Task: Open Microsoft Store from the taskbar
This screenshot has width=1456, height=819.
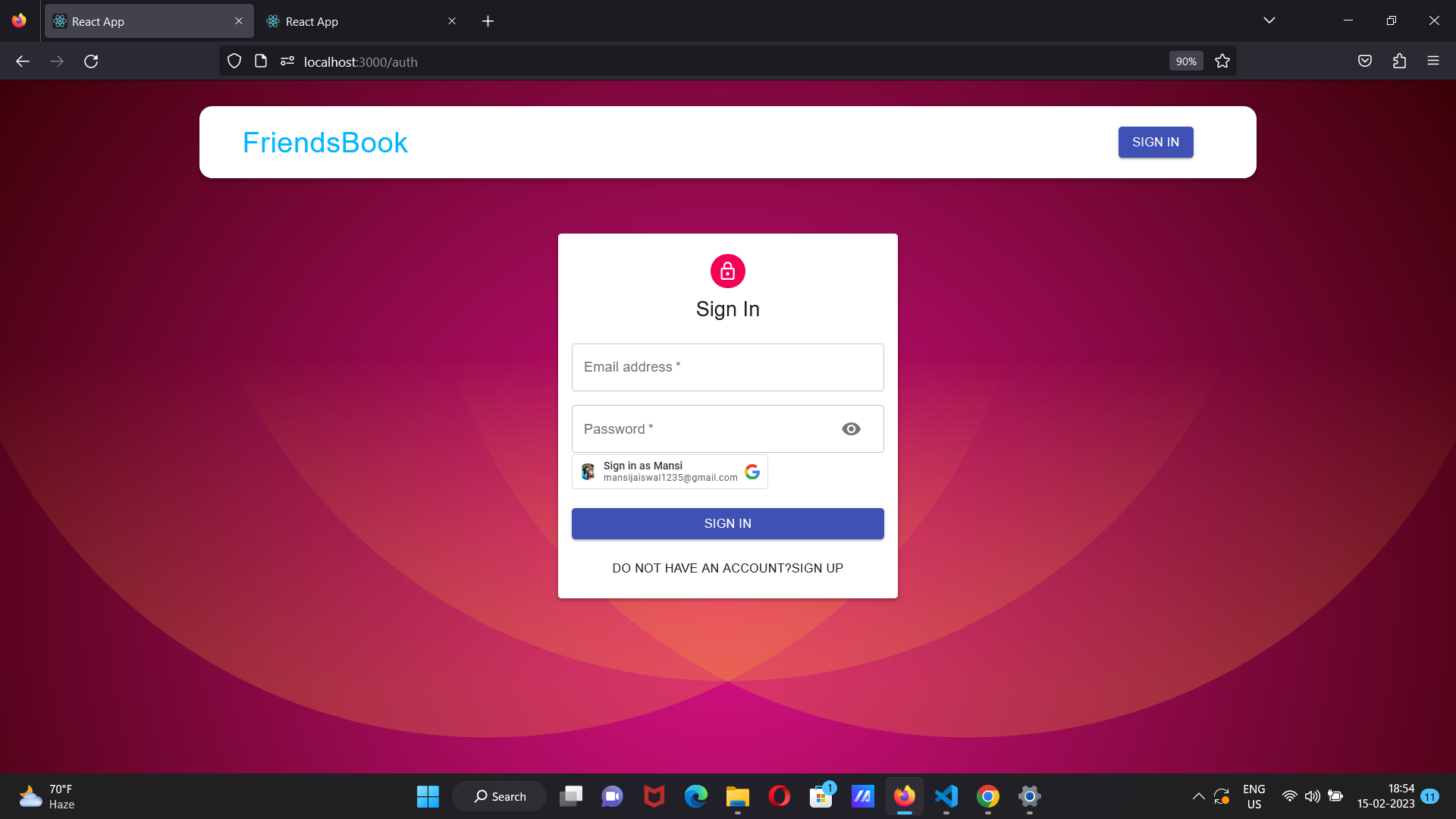Action: [821, 796]
